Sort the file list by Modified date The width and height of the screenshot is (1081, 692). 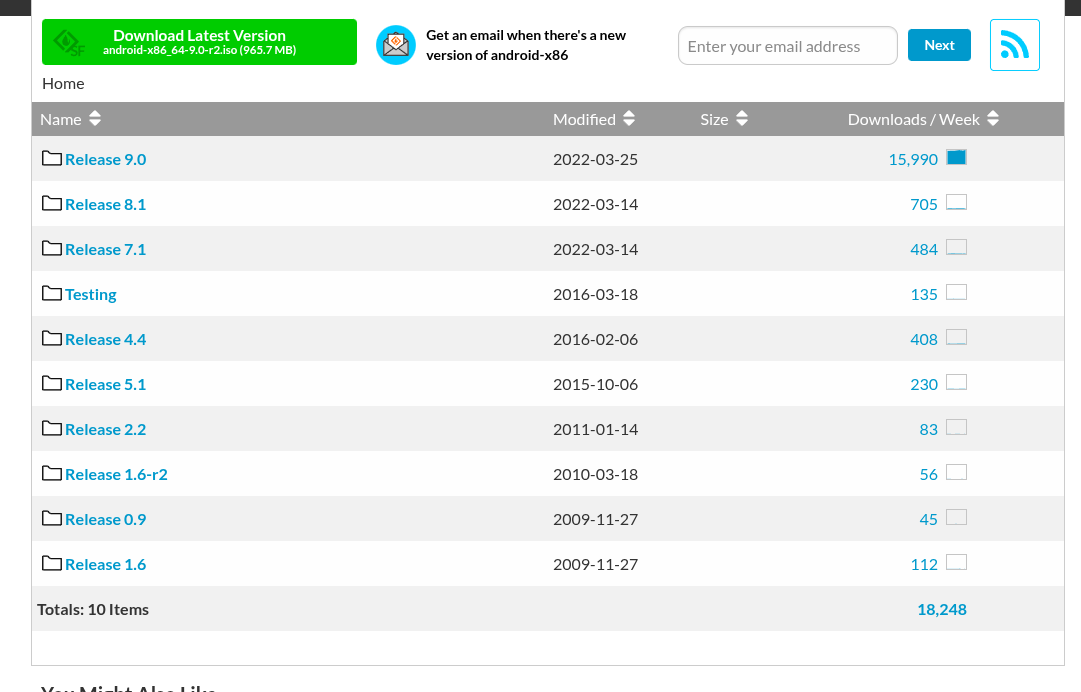point(594,119)
